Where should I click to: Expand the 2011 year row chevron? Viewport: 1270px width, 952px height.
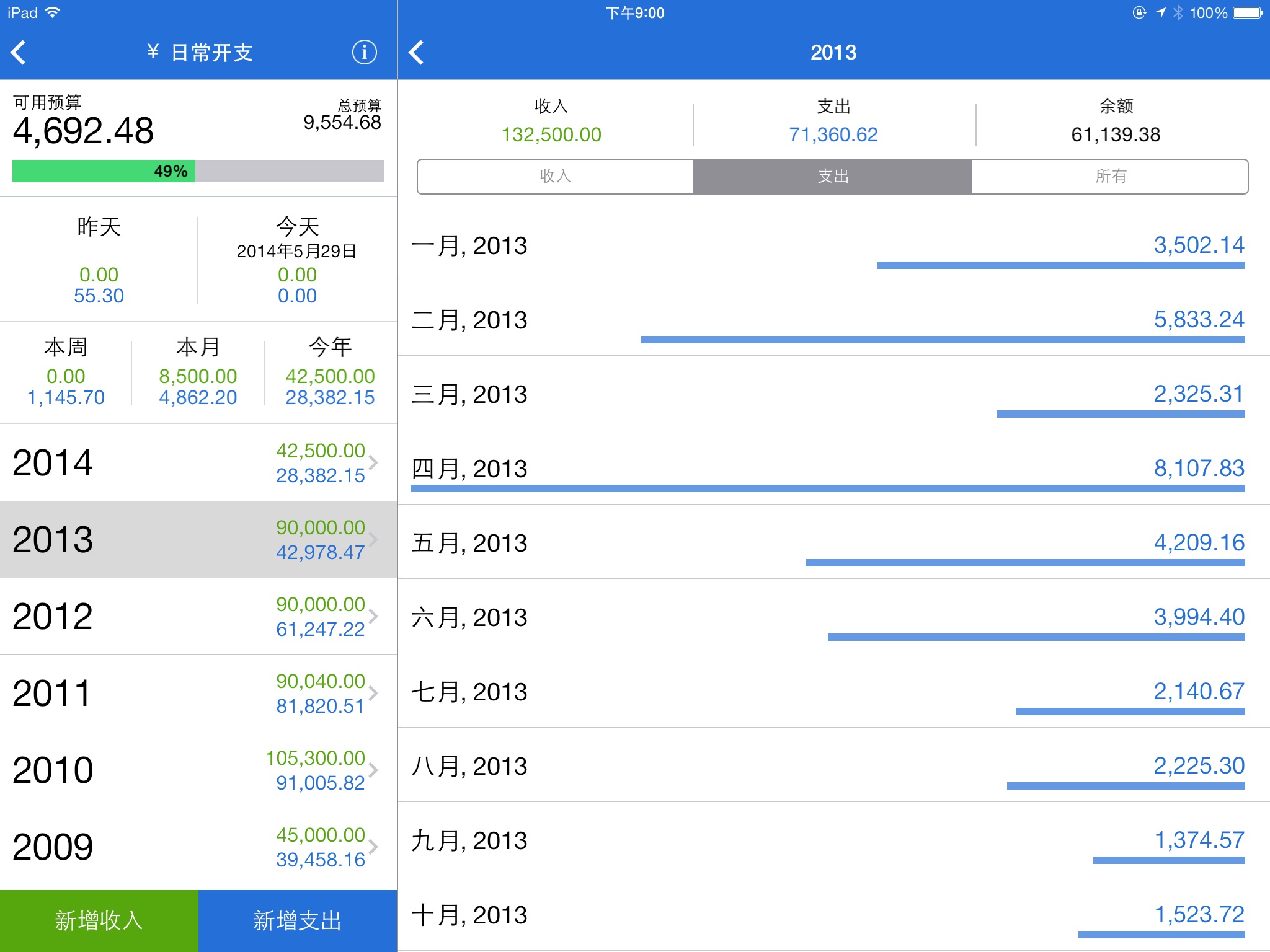tap(373, 693)
